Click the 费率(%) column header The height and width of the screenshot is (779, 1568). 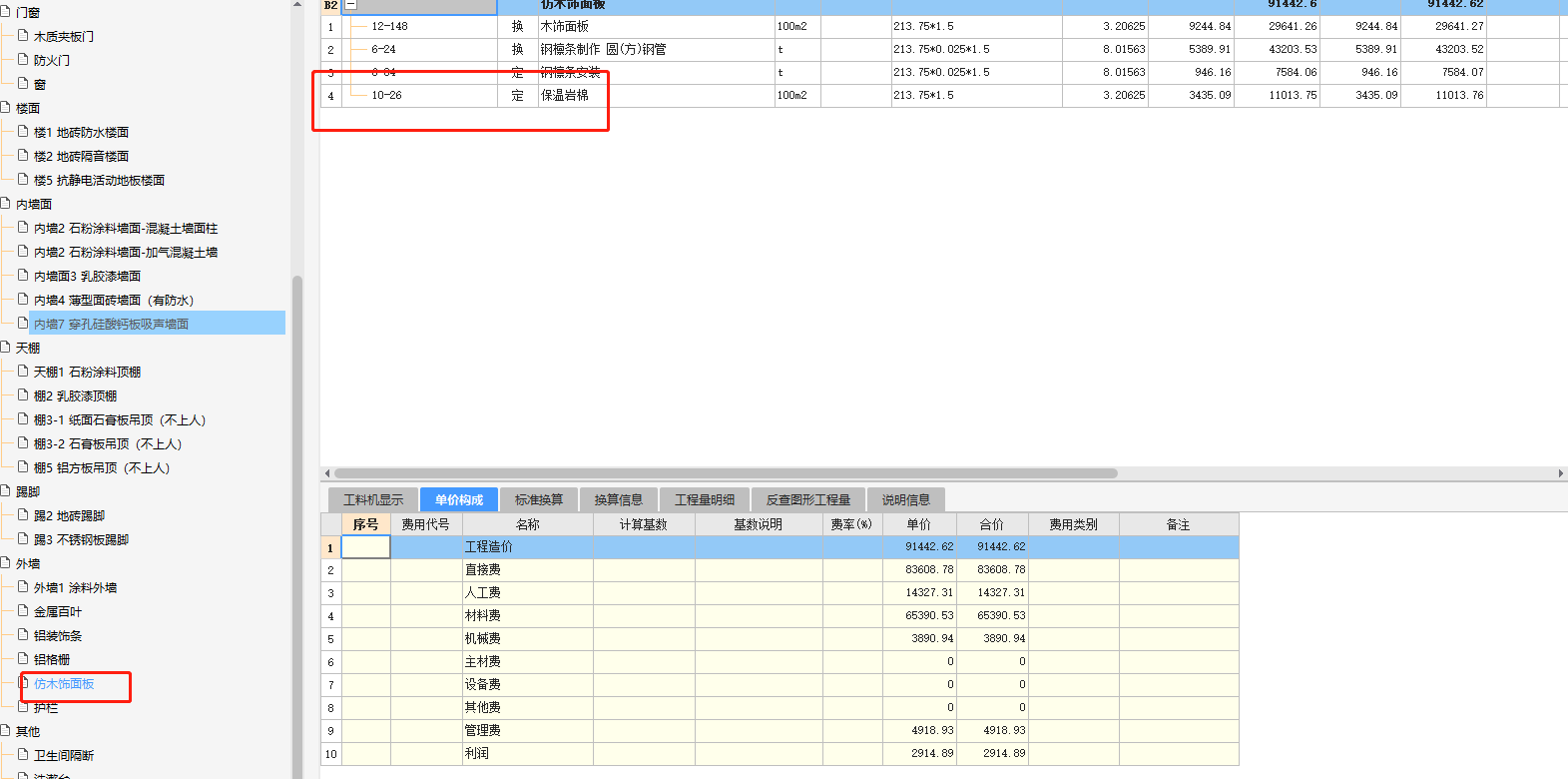(852, 524)
